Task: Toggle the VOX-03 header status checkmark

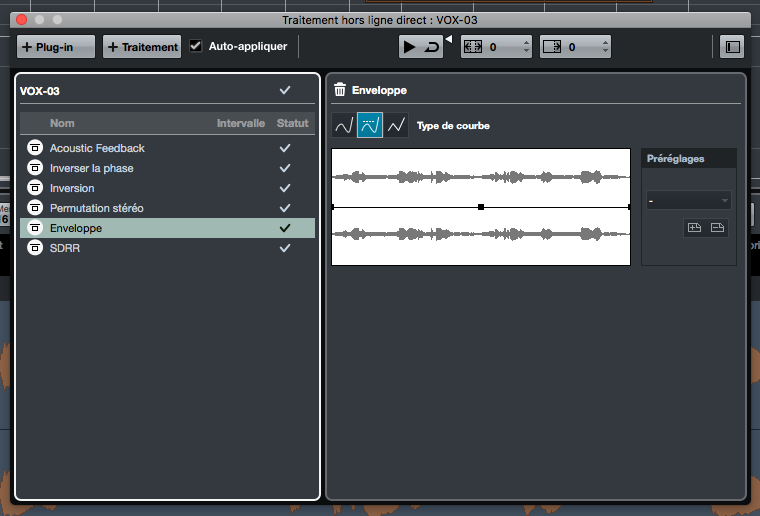Action: [285, 90]
